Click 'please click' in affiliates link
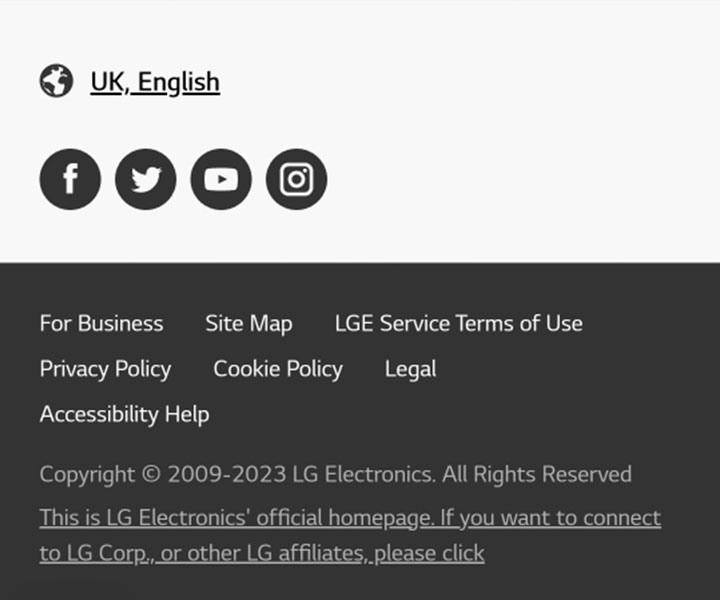The width and height of the screenshot is (720, 600). (430, 553)
